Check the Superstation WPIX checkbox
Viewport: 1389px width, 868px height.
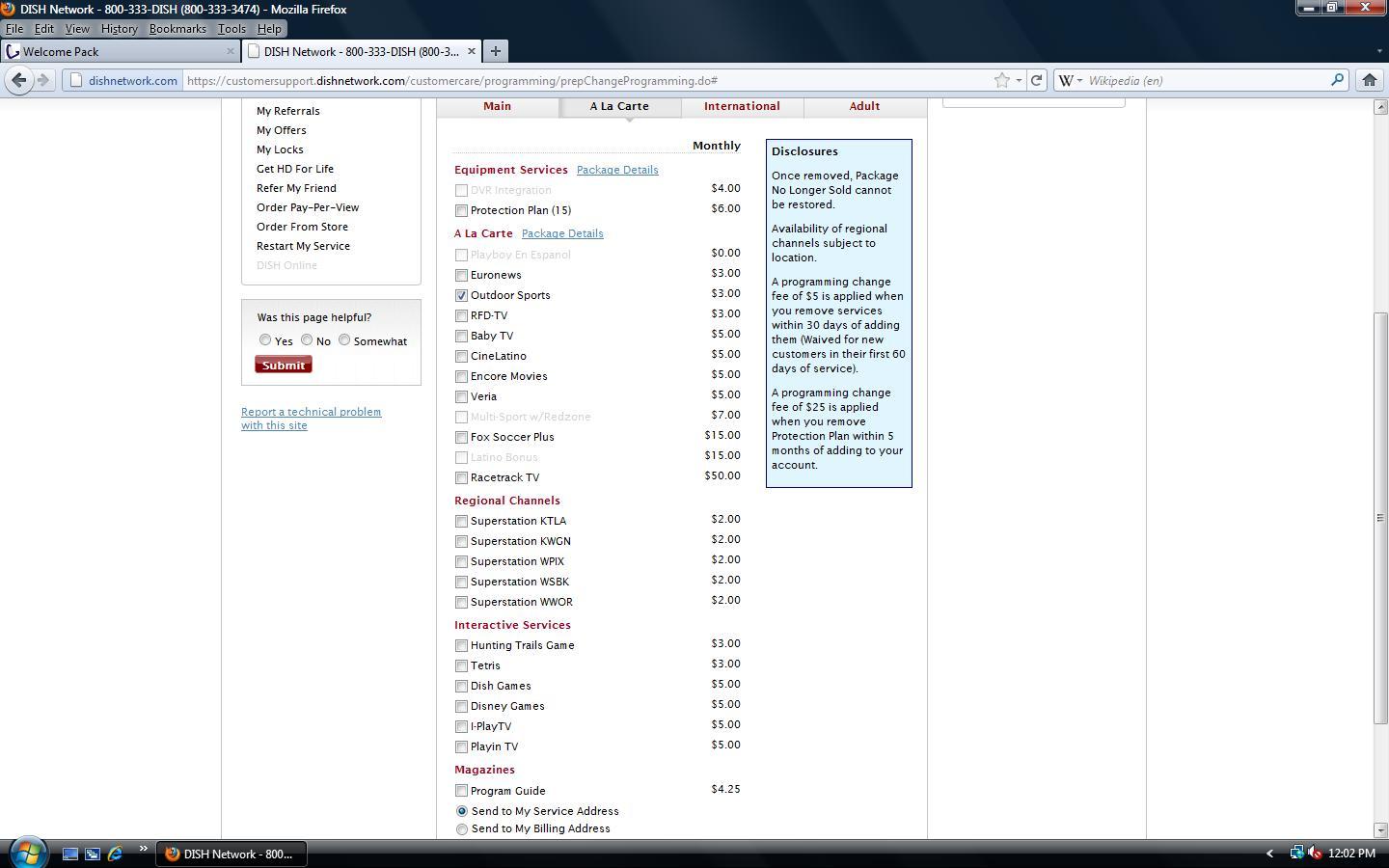pos(461,561)
